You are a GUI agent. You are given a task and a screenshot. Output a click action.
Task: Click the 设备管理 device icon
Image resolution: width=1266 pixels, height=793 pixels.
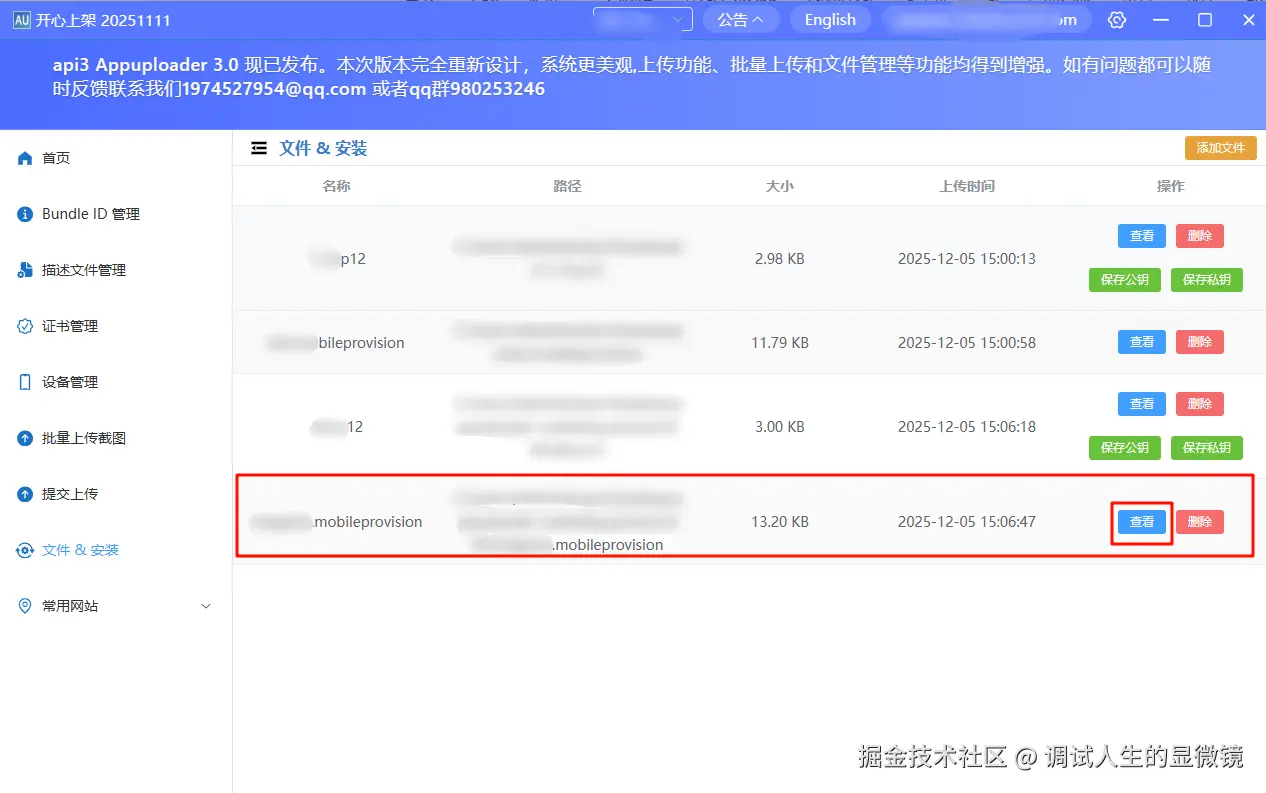point(24,381)
